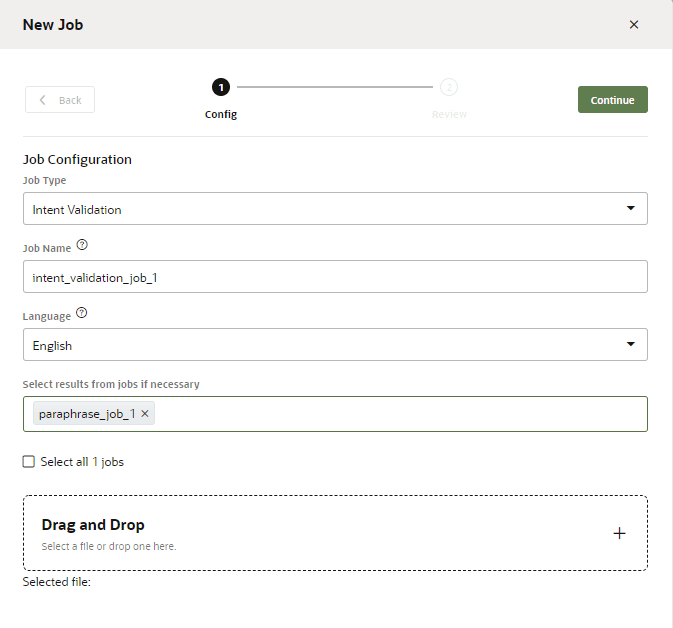Viewport: 673px width, 628px height.
Task: Click the plus icon to add file
Action: coord(619,533)
